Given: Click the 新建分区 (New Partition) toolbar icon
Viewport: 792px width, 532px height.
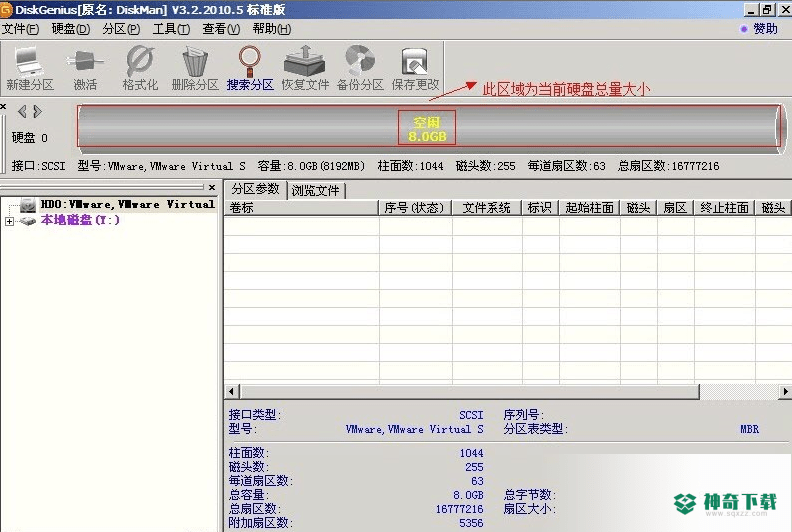Looking at the screenshot, I should 30,68.
